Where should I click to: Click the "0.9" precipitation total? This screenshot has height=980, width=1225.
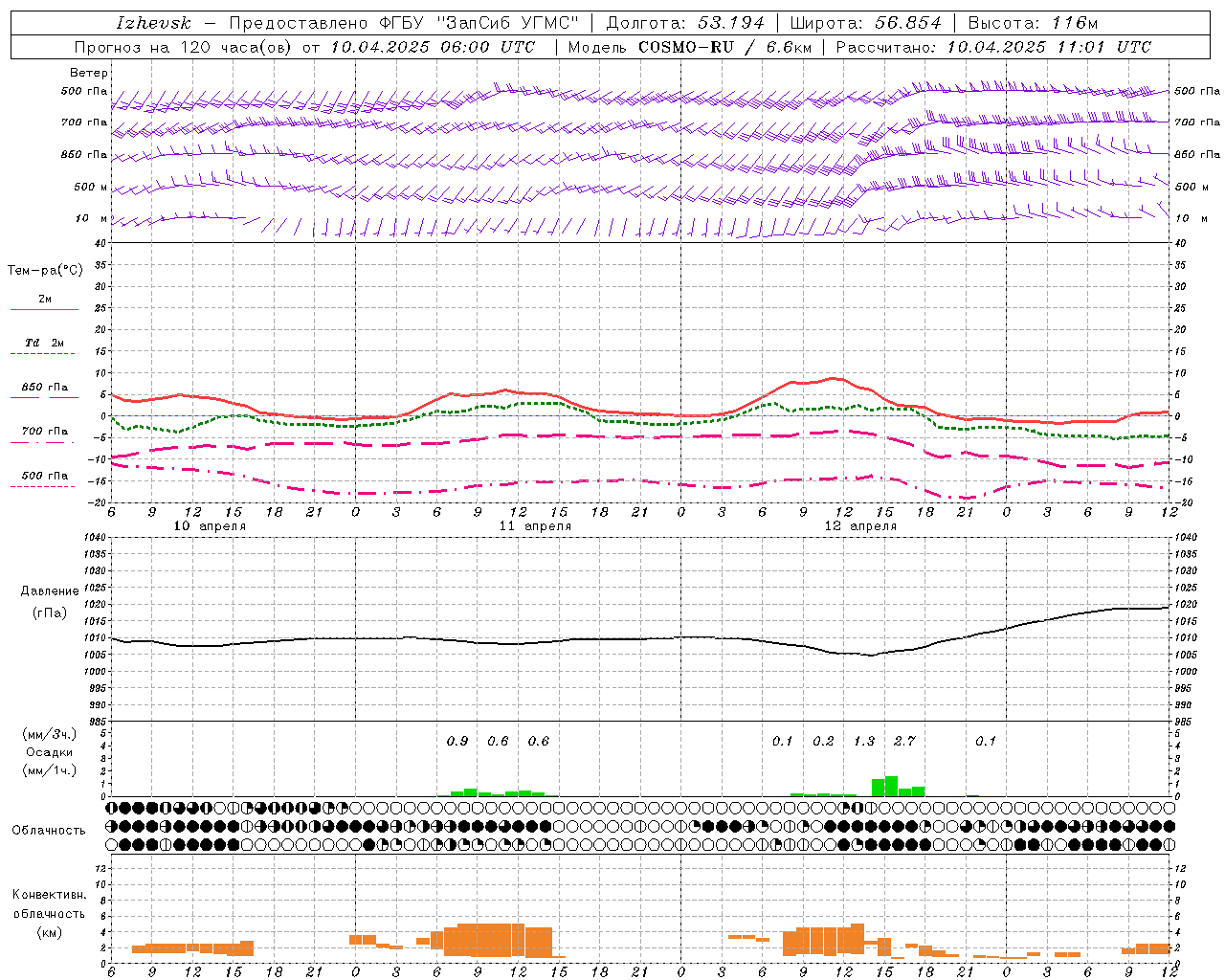coord(457,741)
